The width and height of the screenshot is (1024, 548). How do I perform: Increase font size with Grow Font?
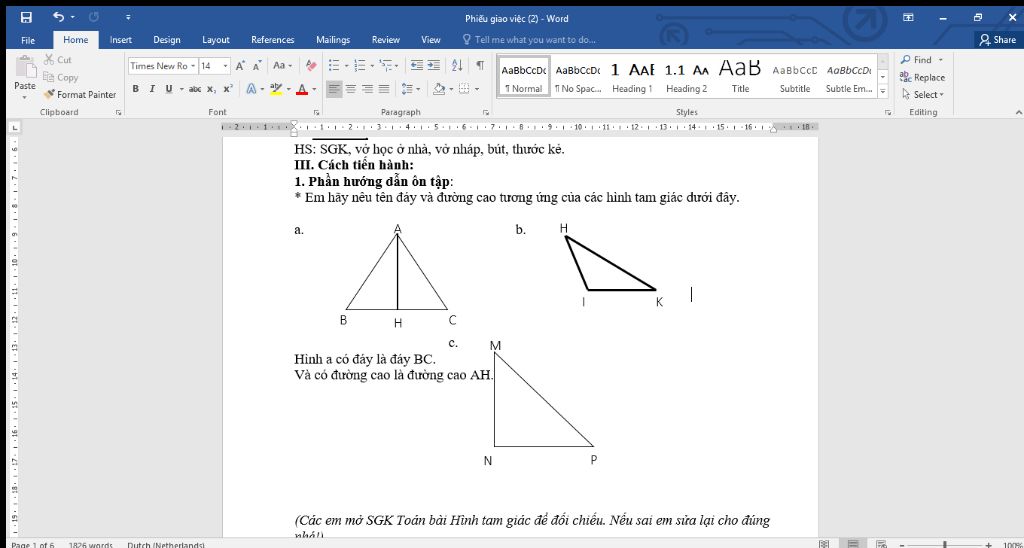pyautogui.click(x=240, y=66)
